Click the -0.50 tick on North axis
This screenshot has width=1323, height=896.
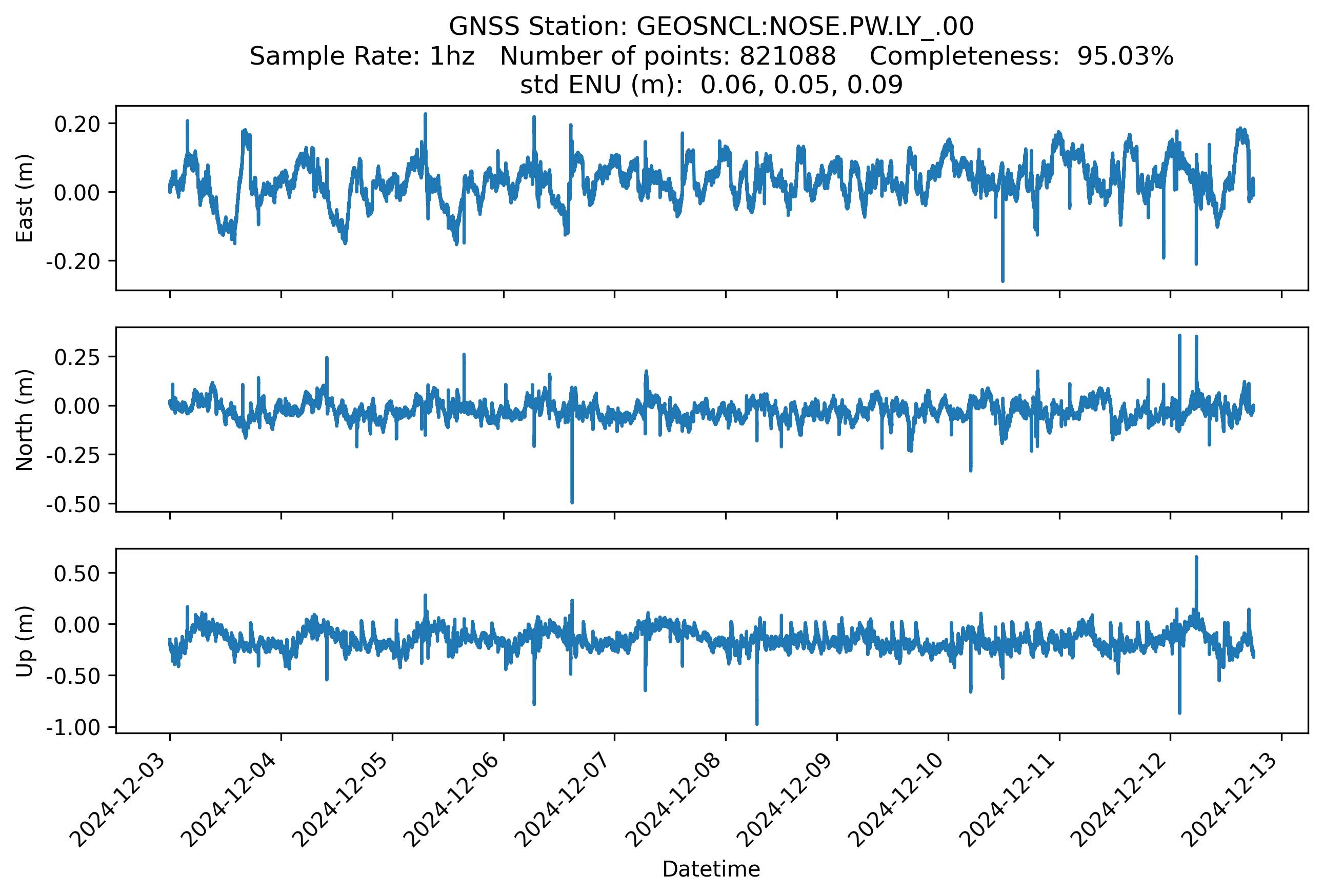73,504
